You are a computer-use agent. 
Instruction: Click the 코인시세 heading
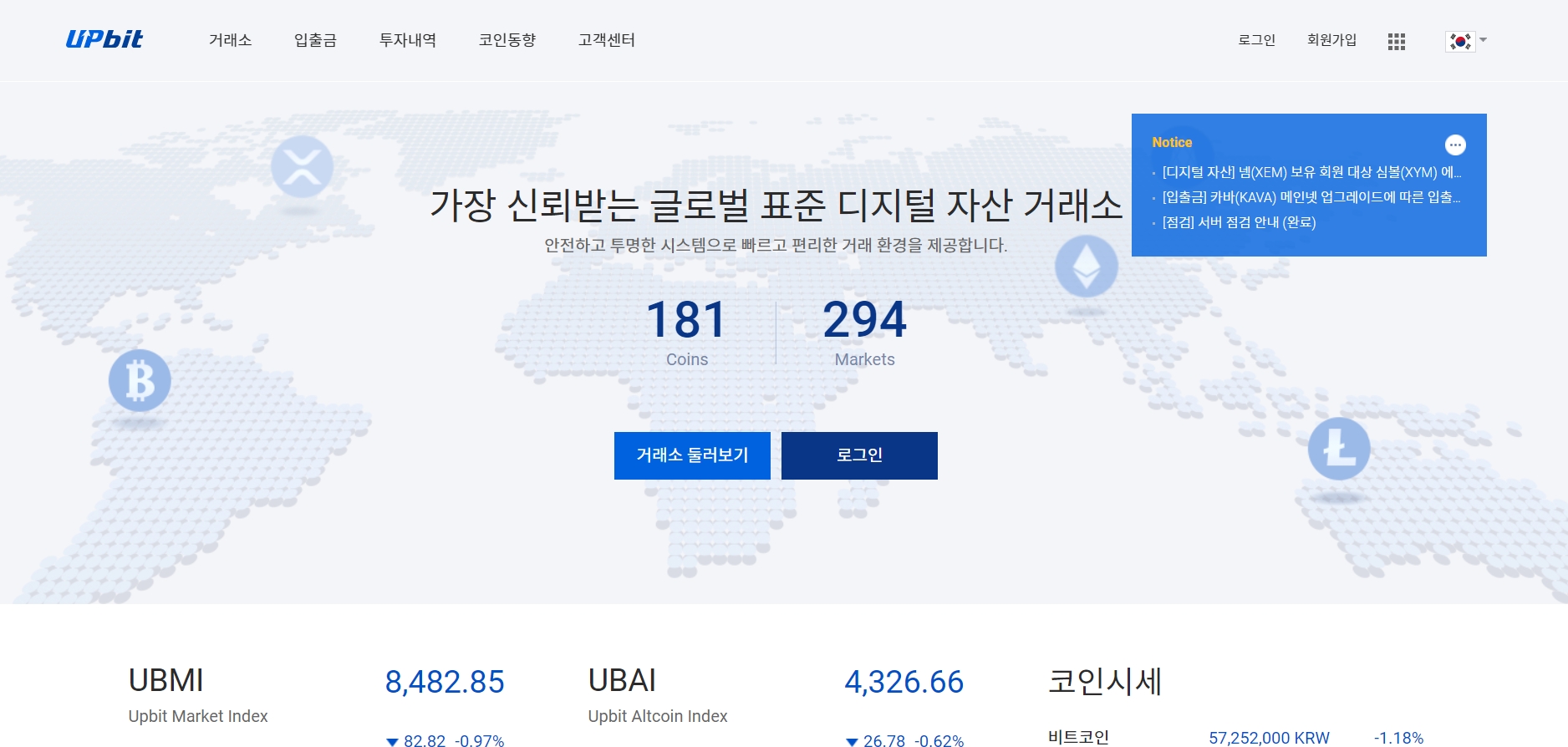(1105, 681)
